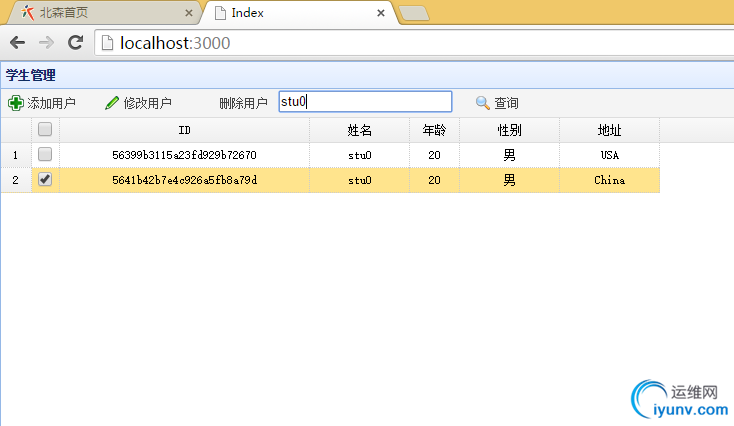Focus the search field containing stu0
This screenshot has height=426, width=734.
click(365, 102)
